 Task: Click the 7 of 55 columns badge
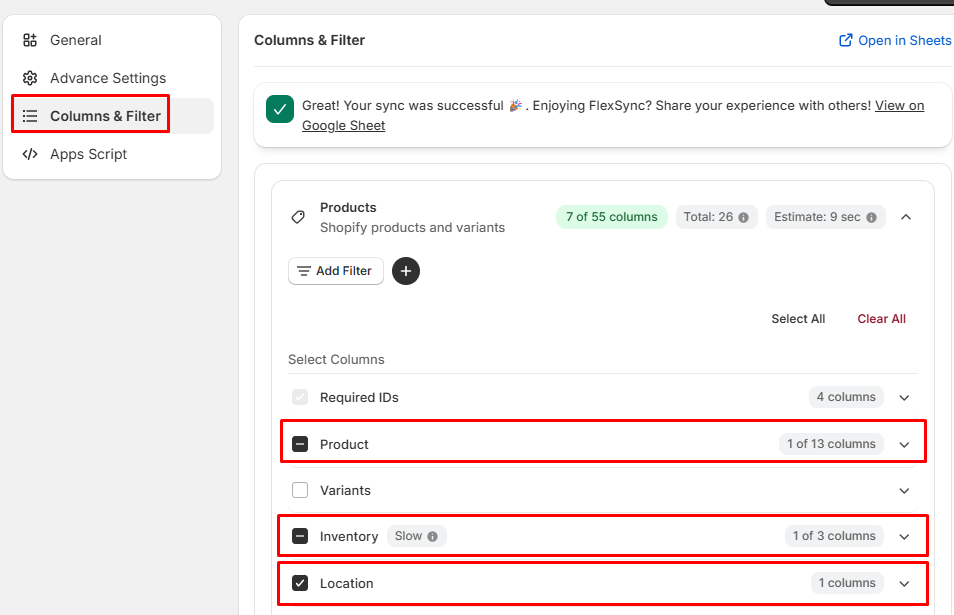(611, 217)
